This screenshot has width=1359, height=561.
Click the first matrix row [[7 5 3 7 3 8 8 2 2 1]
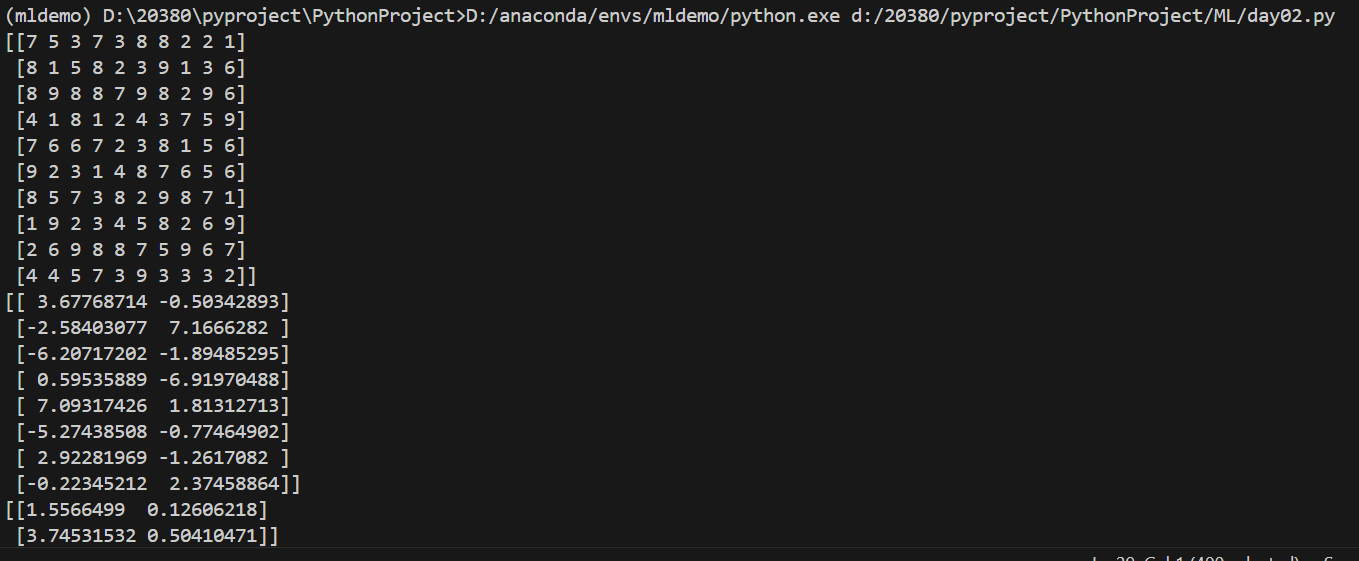click(x=125, y=43)
